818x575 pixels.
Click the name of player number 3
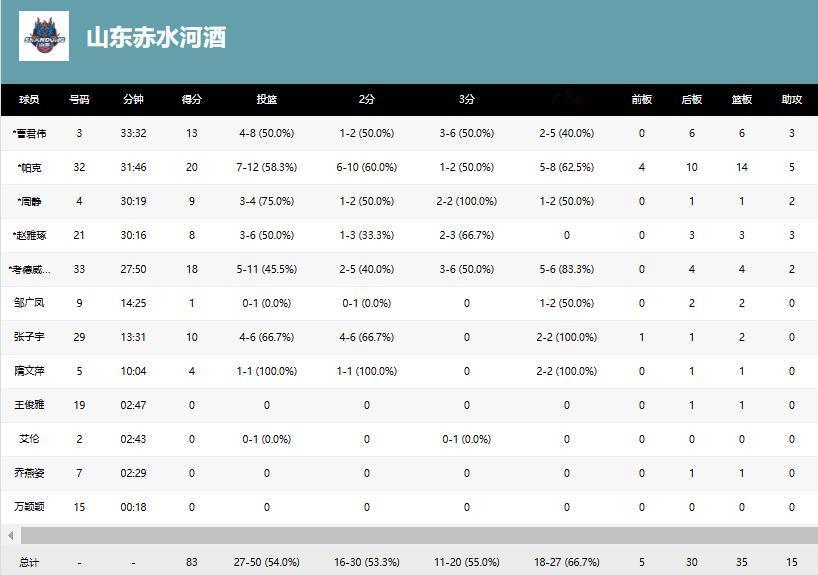(x=30, y=134)
